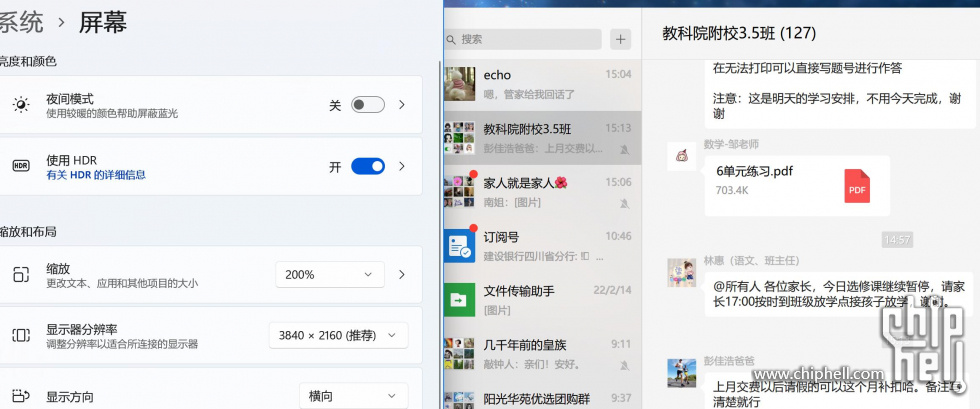The width and height of the screenshot is (980, 409).
Task: Click the night light sun icon
Action: [21, 105]
